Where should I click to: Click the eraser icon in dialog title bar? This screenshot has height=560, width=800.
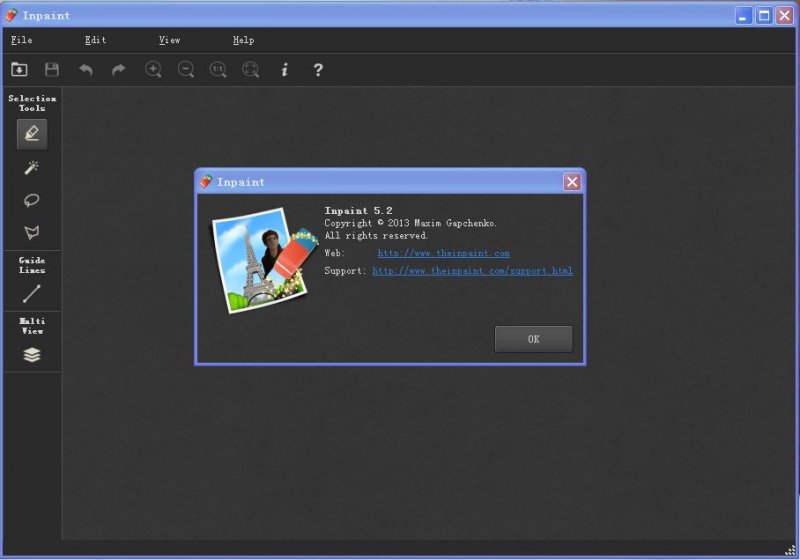click(206, 182)
